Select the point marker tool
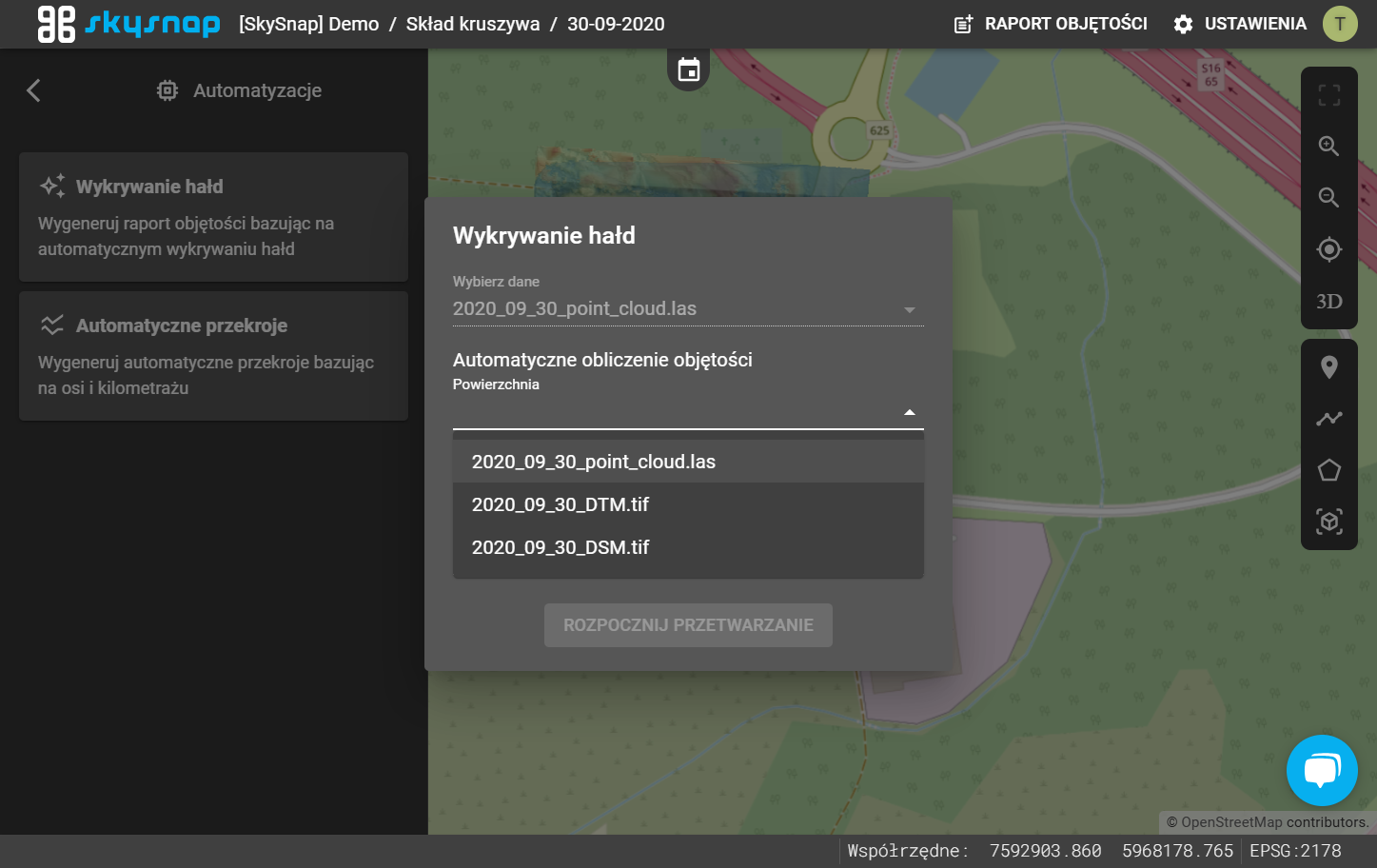 [1328, 367]
